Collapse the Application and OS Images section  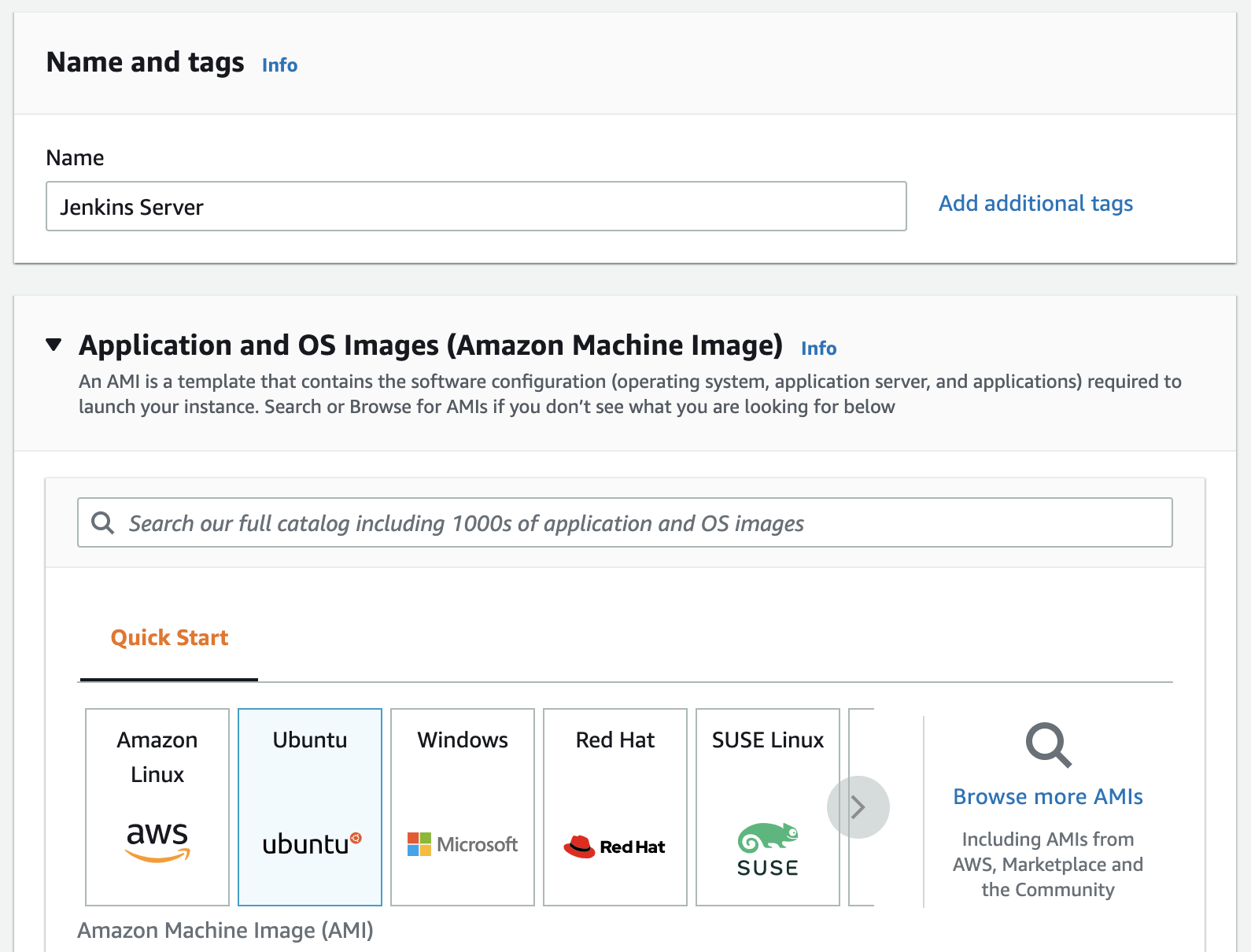click(x=54, y=345)
